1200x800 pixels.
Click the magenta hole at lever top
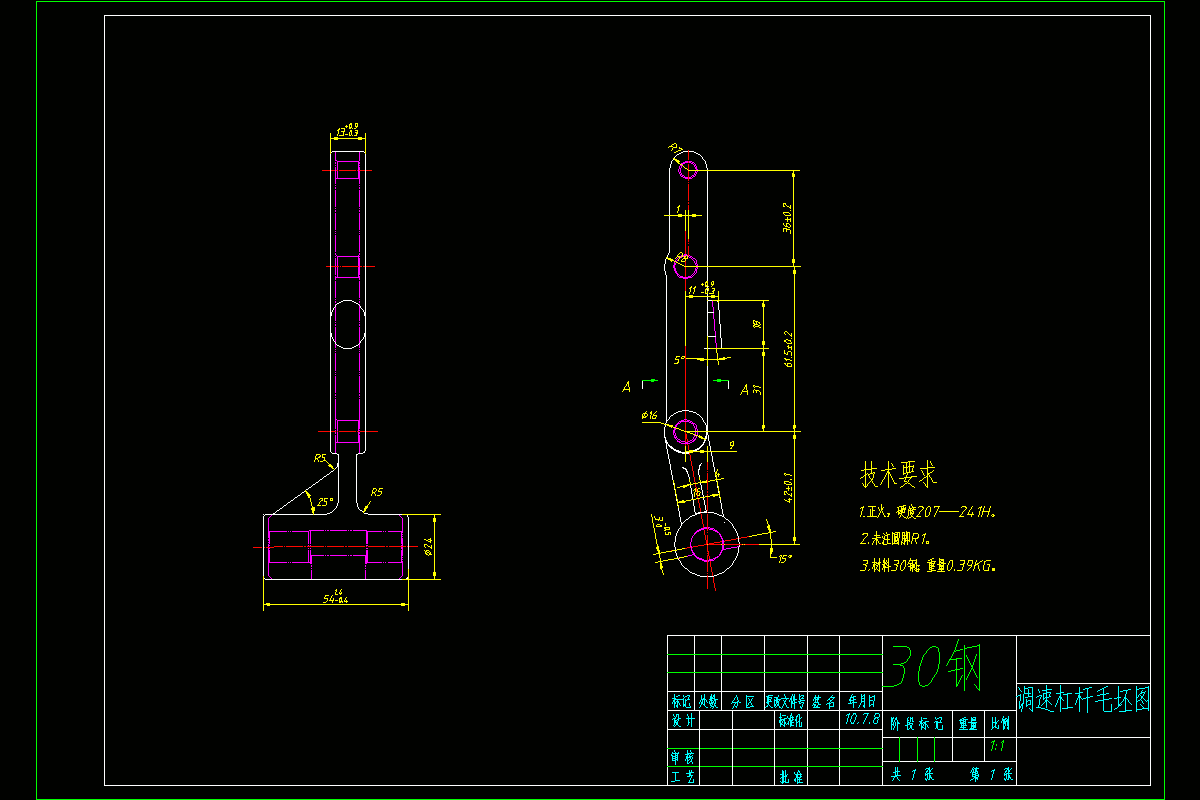click(687, 169)
